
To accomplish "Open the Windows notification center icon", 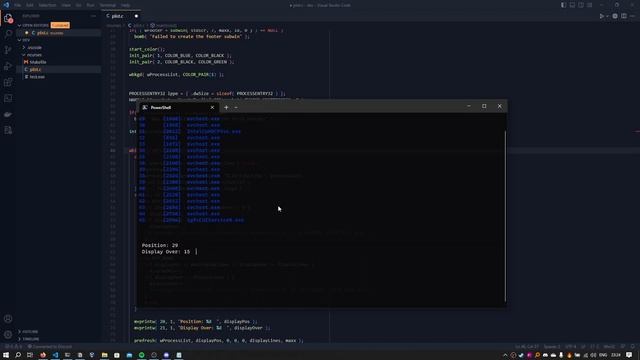I will (629, 355).
